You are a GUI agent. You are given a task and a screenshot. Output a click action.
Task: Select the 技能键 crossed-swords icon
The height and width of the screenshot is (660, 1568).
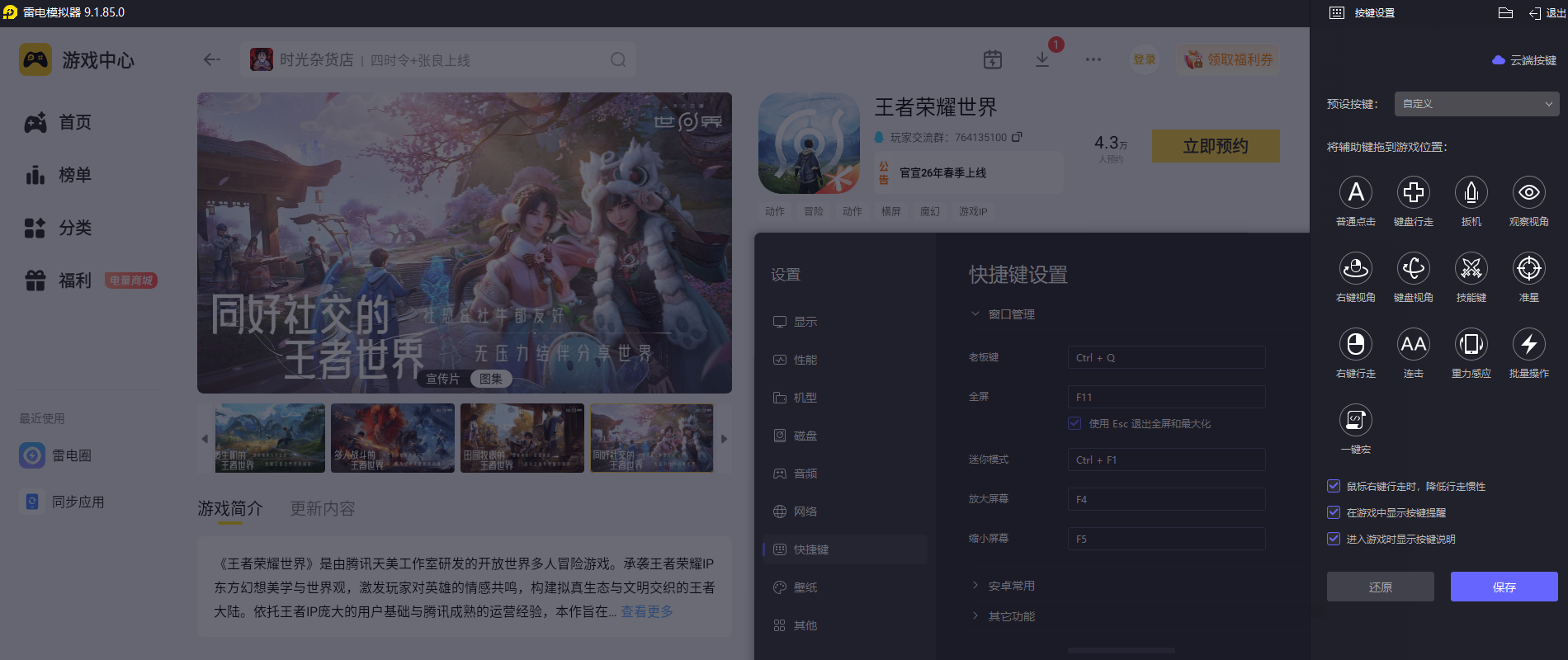pos(1471,268)
